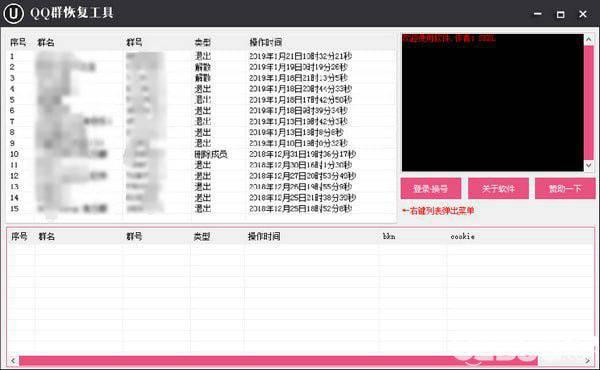Click the log panel's scroll up arrow
Image resolution: width=600 pixels, height=370 pixels.
point(589,39)
